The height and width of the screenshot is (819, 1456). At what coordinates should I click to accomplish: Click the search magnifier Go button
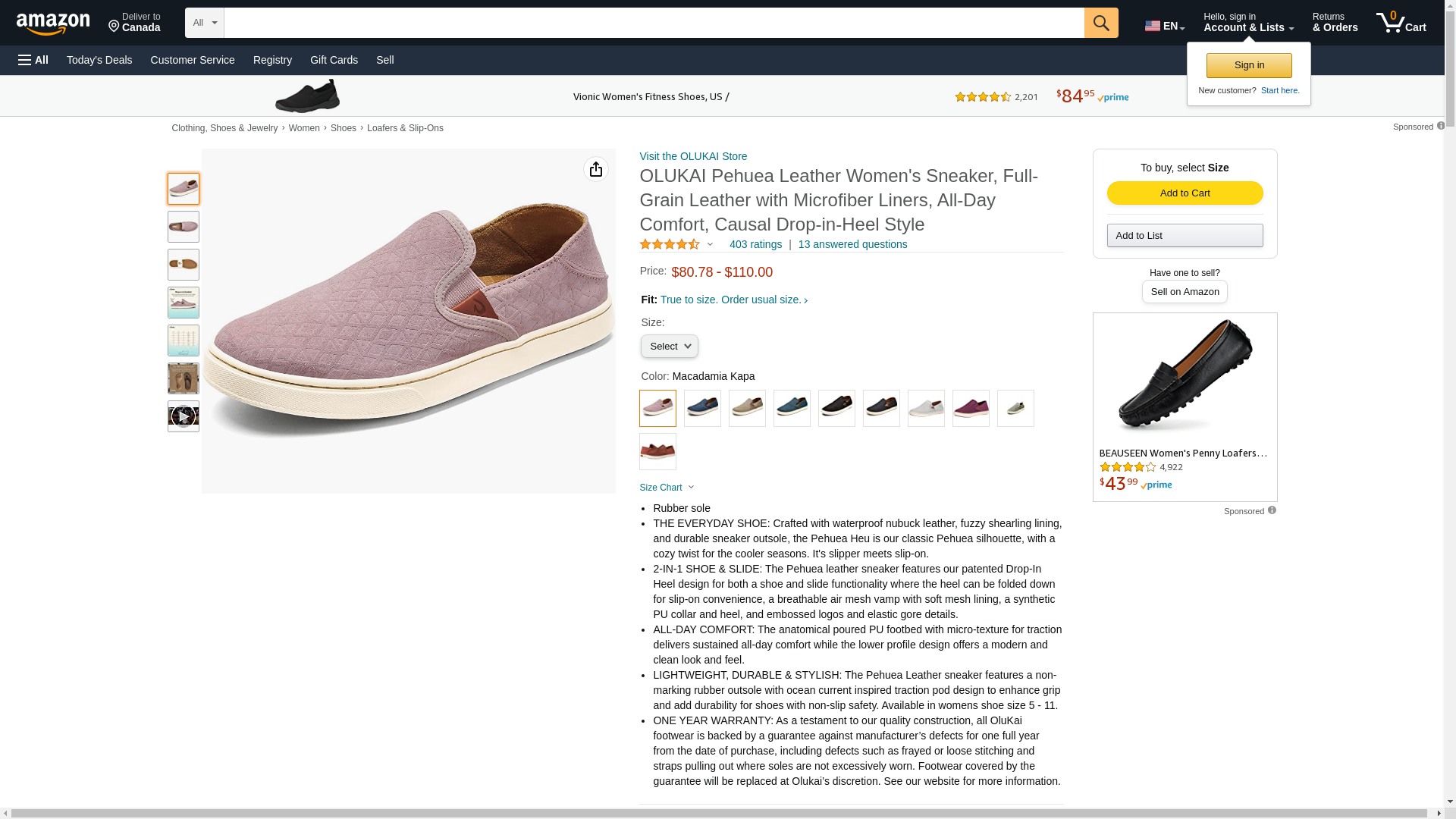click(1100, 23)
